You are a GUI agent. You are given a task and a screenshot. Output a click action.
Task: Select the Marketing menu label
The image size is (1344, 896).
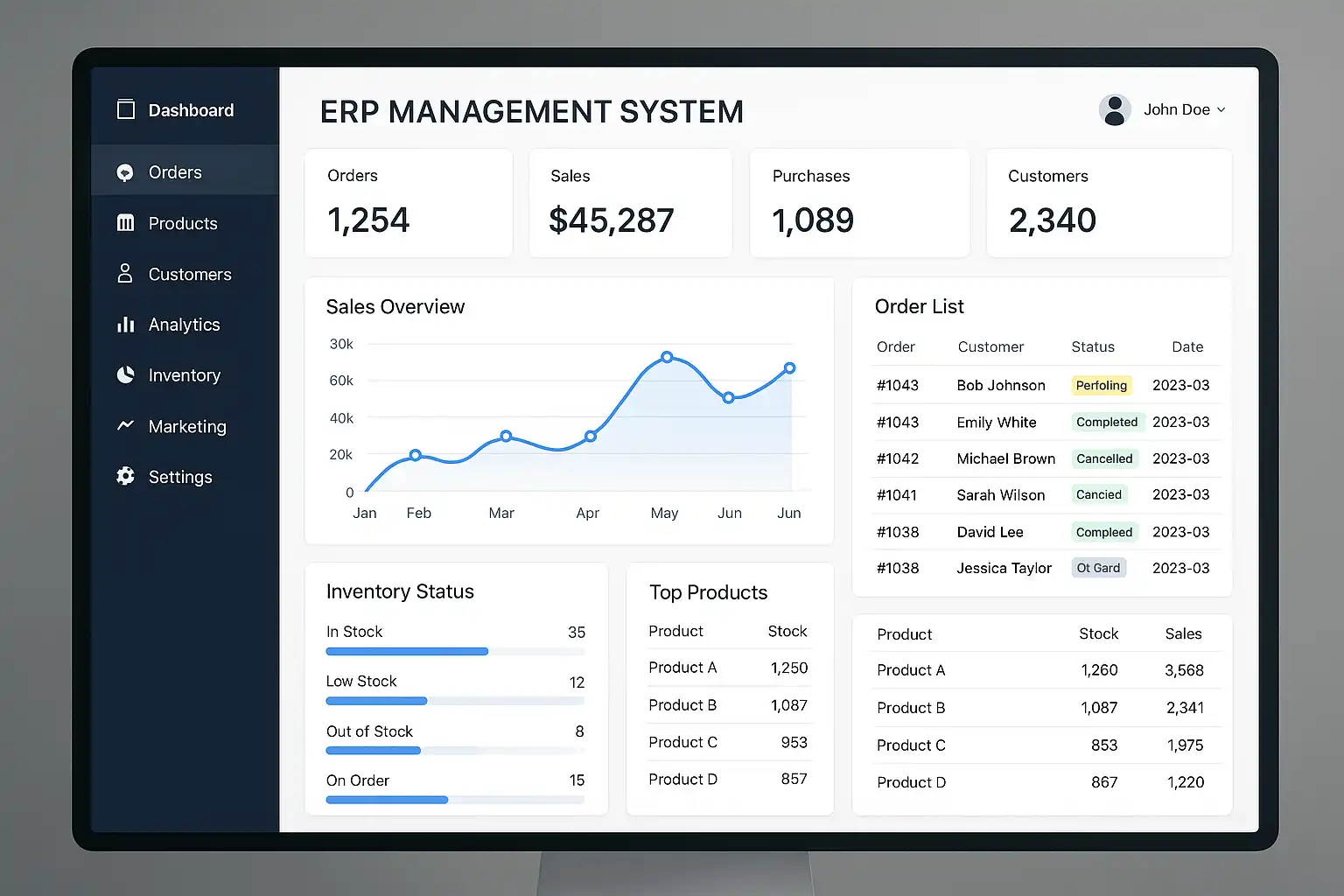[187, 426]
